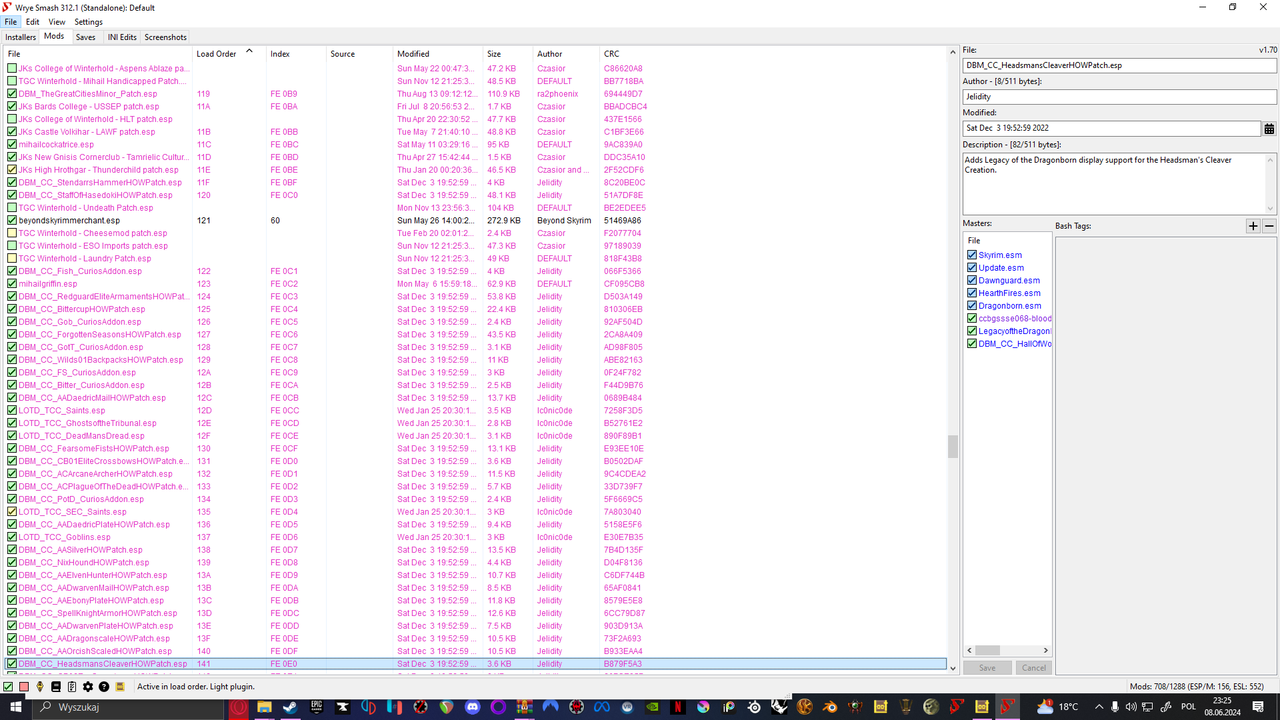Click the help question mark icon in status bar
Viewport: 1280px width, 720px height.
(103, 687)
